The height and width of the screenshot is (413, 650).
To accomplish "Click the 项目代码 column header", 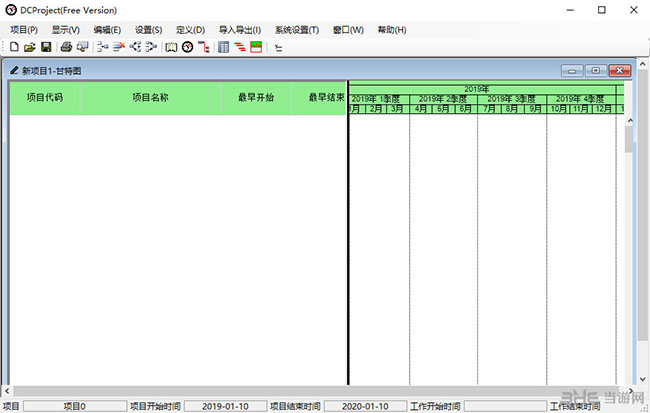I will (x=45, y=98).
